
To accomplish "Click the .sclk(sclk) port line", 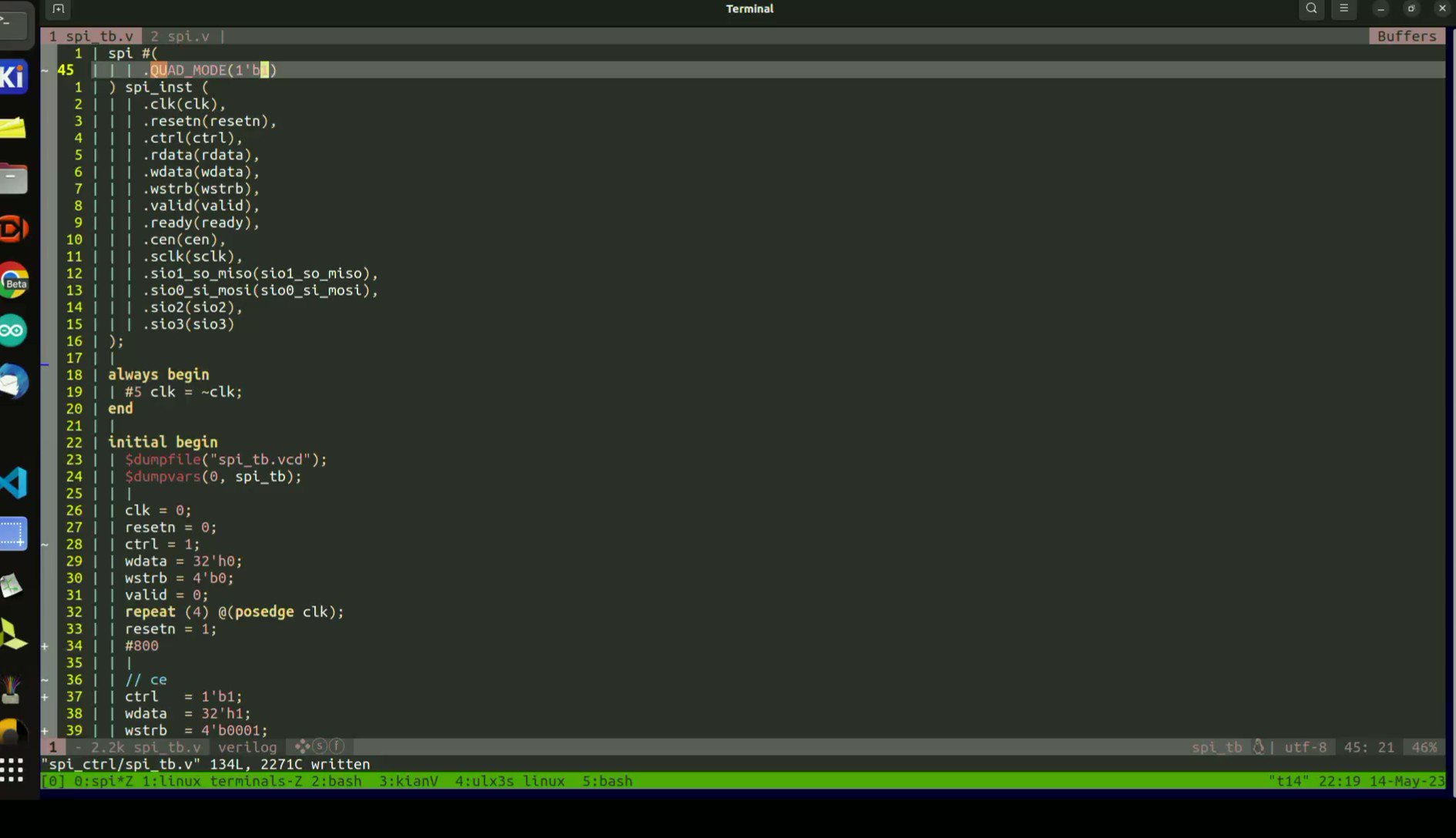I will tap(193, 256).
